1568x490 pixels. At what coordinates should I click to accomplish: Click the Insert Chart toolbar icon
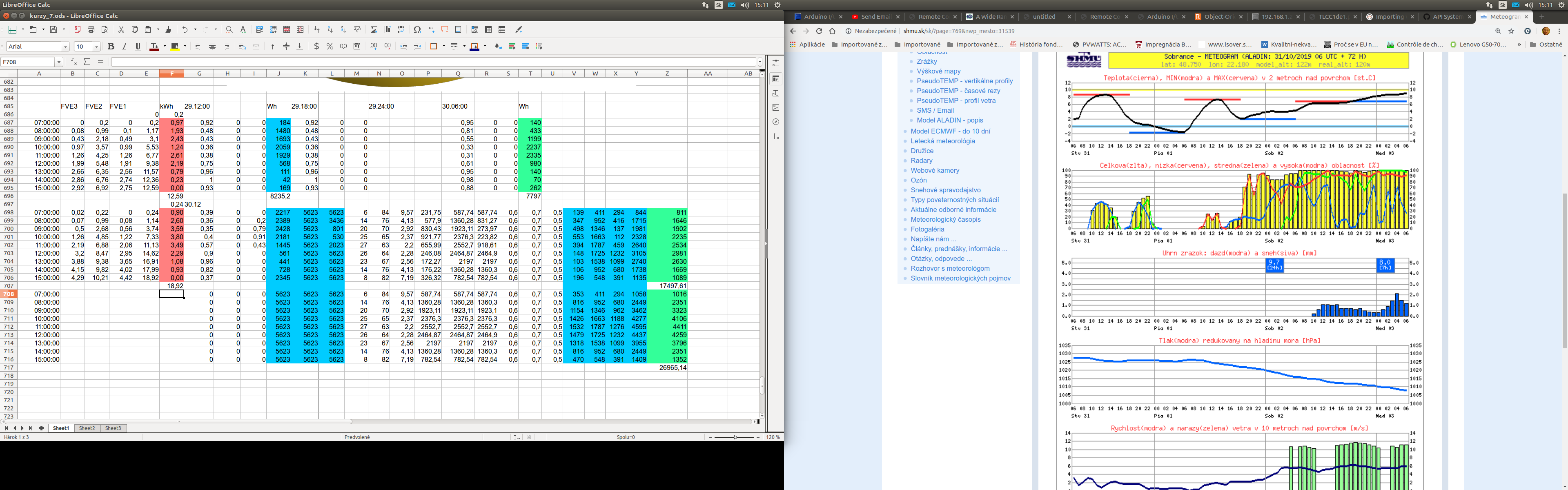click(387, 29)
